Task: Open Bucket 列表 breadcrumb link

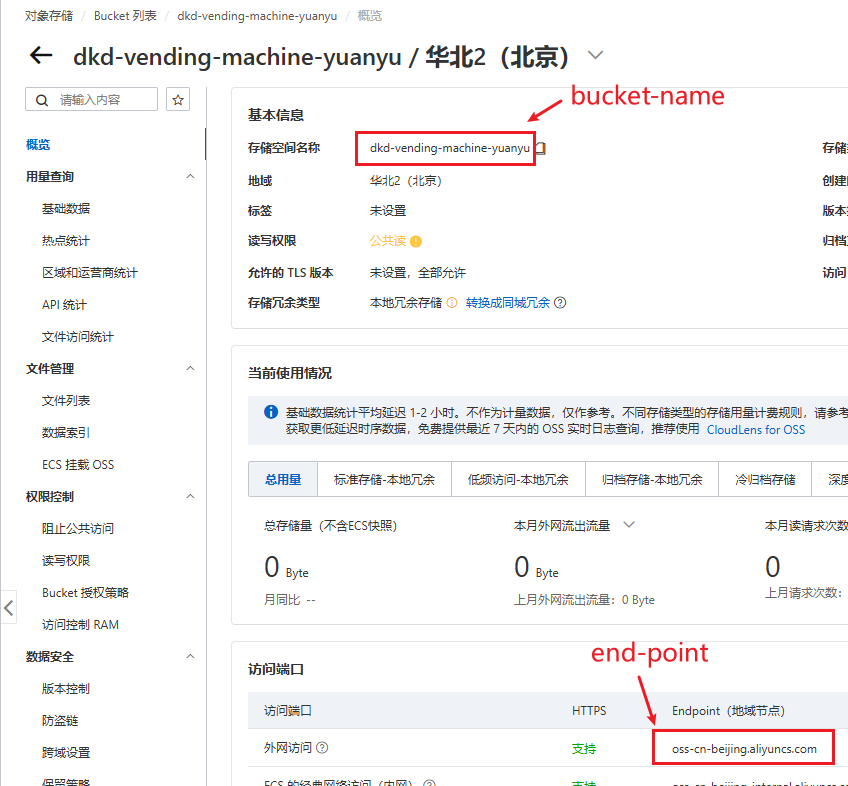Action: click(125, 16)
